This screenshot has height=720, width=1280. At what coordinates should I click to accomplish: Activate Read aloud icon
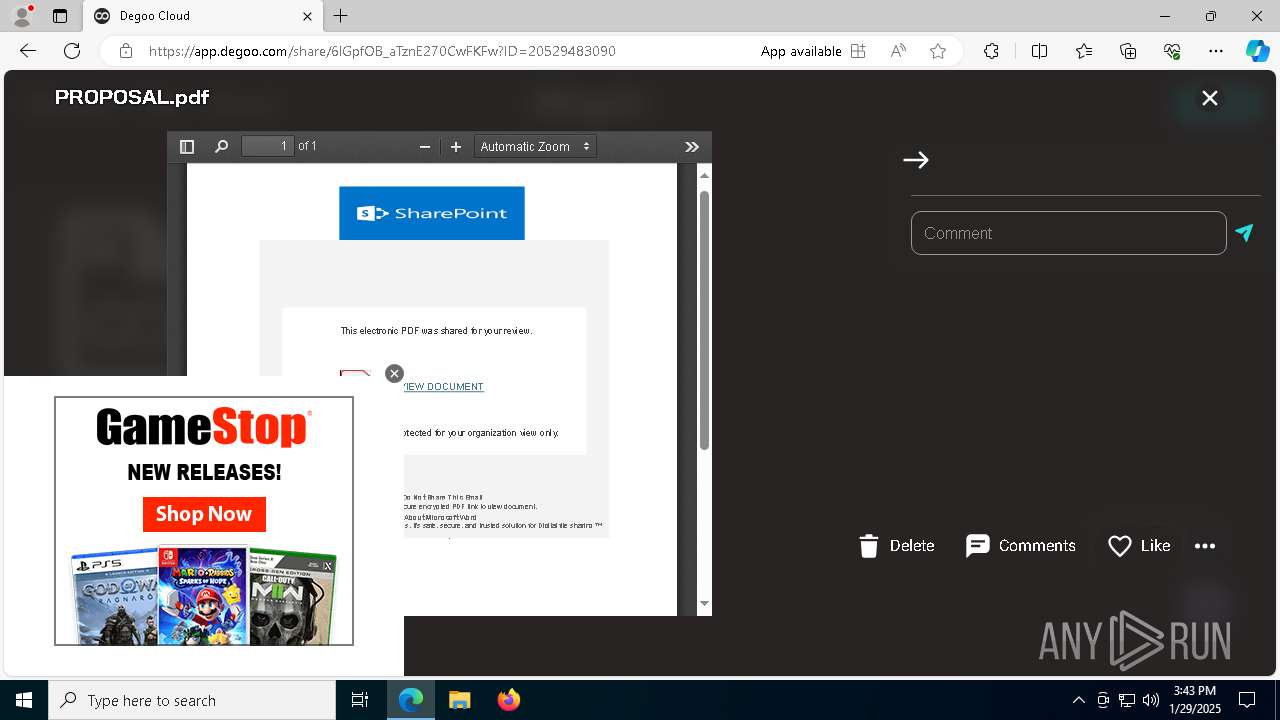click(x=898, y=51)
